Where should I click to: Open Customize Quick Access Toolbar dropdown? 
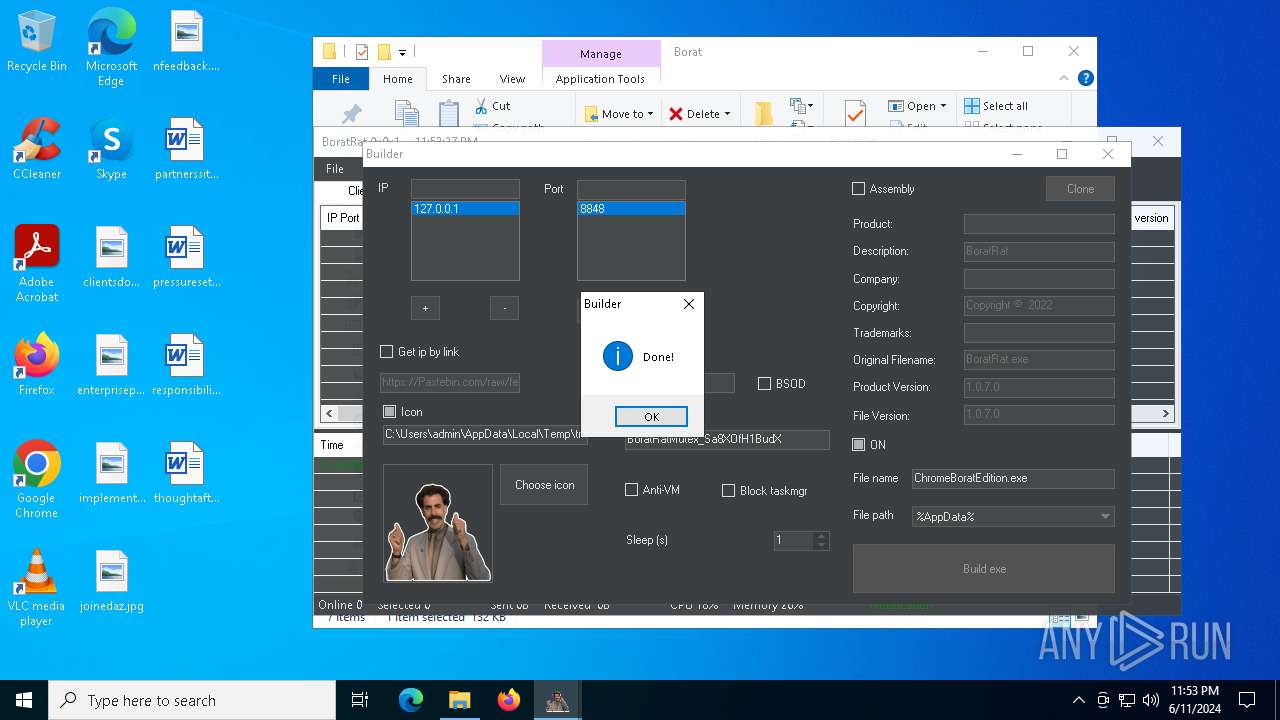click(402, 52)
